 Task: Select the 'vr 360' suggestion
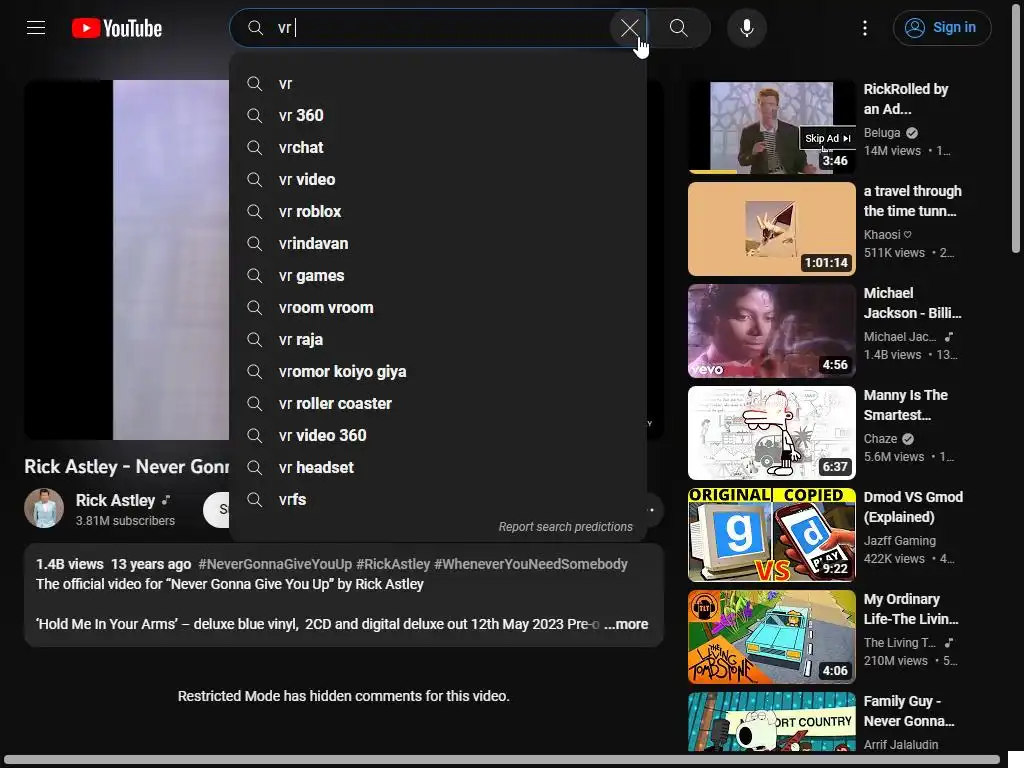[438, 116]
